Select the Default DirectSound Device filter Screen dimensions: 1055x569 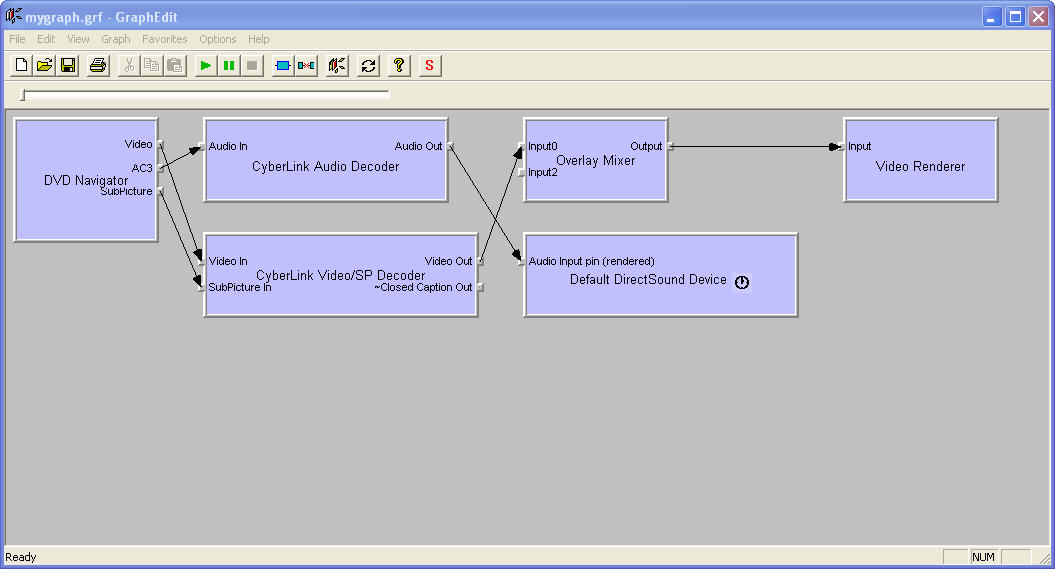pyautogui.click(x=661, y=275)
